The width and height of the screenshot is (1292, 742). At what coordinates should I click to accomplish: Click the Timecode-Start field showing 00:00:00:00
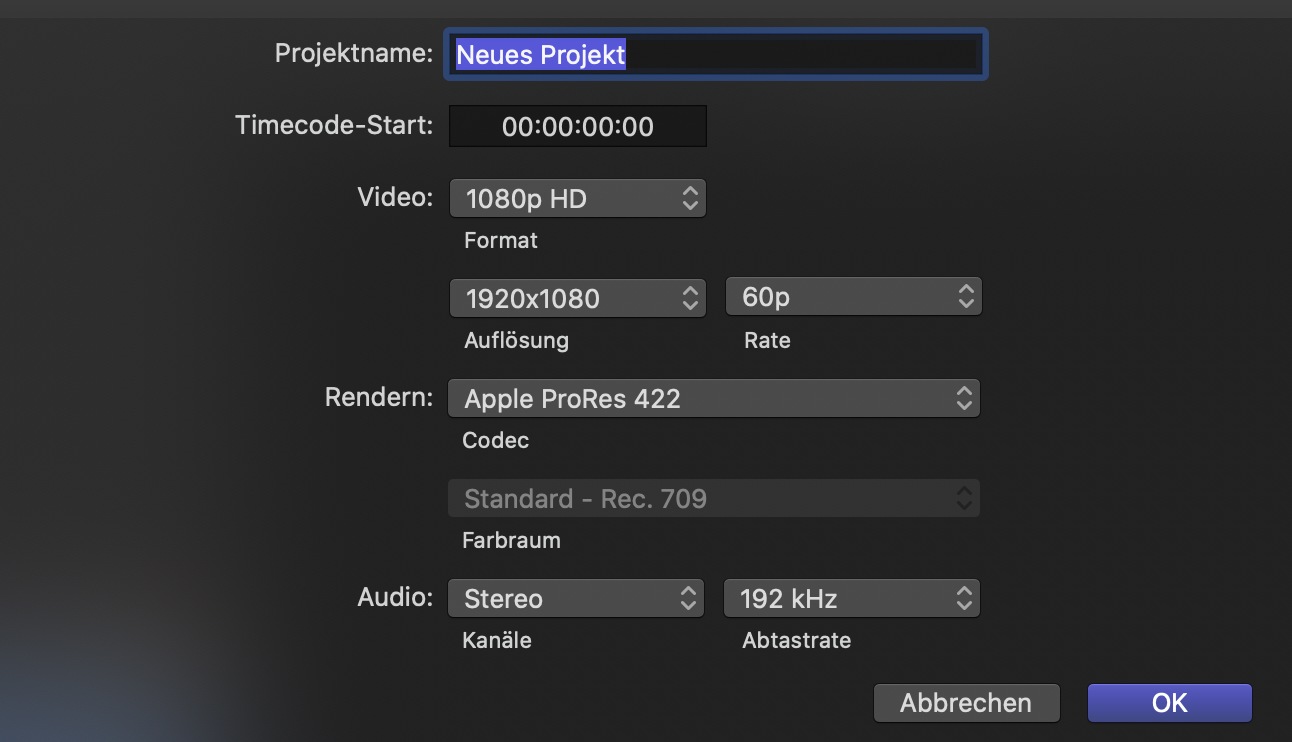(578, 127)
